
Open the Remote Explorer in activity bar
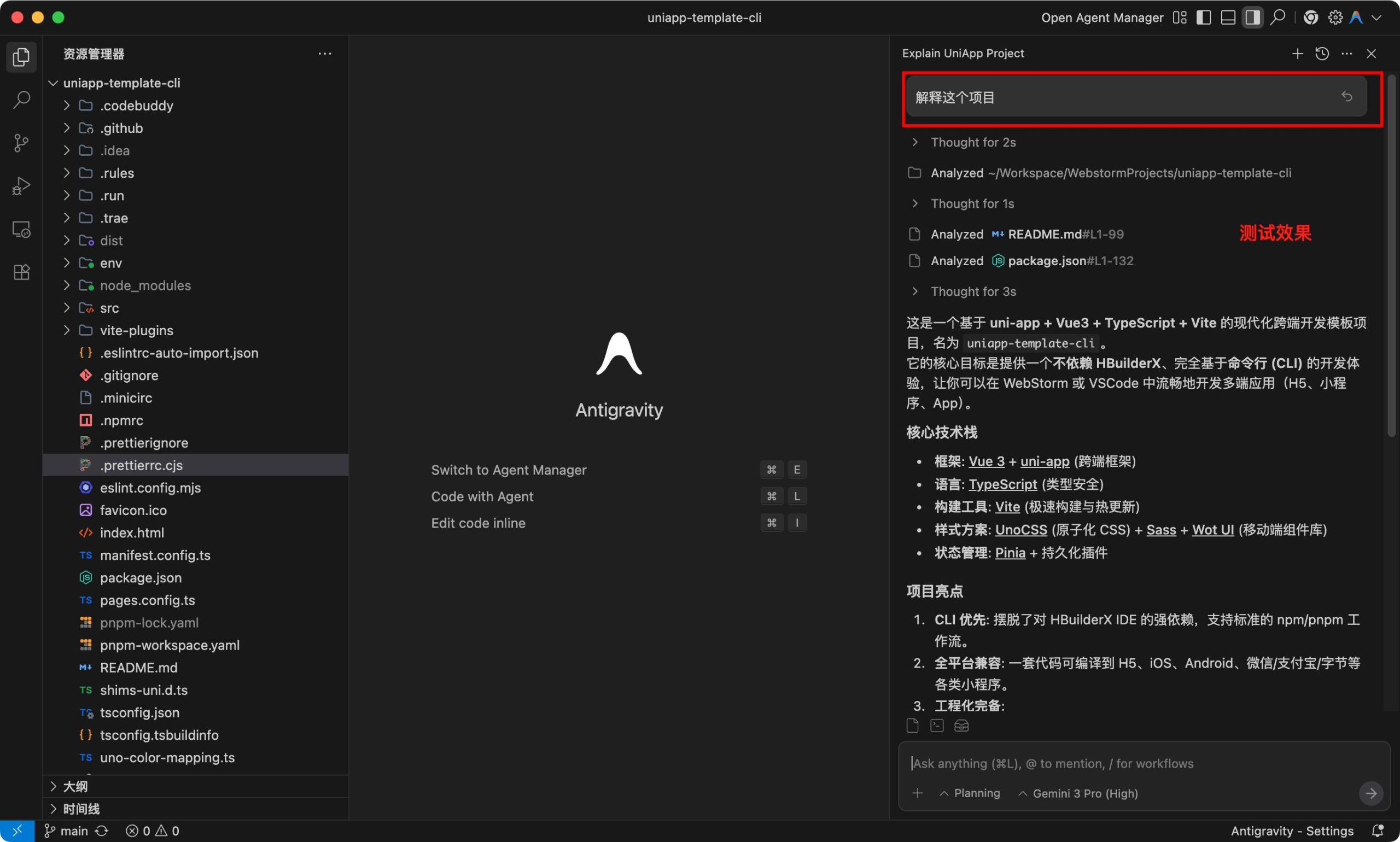point(21,229)
